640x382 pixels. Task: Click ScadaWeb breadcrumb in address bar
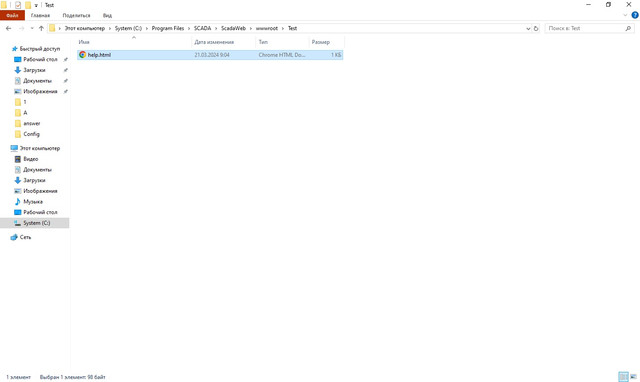(233, 29)
